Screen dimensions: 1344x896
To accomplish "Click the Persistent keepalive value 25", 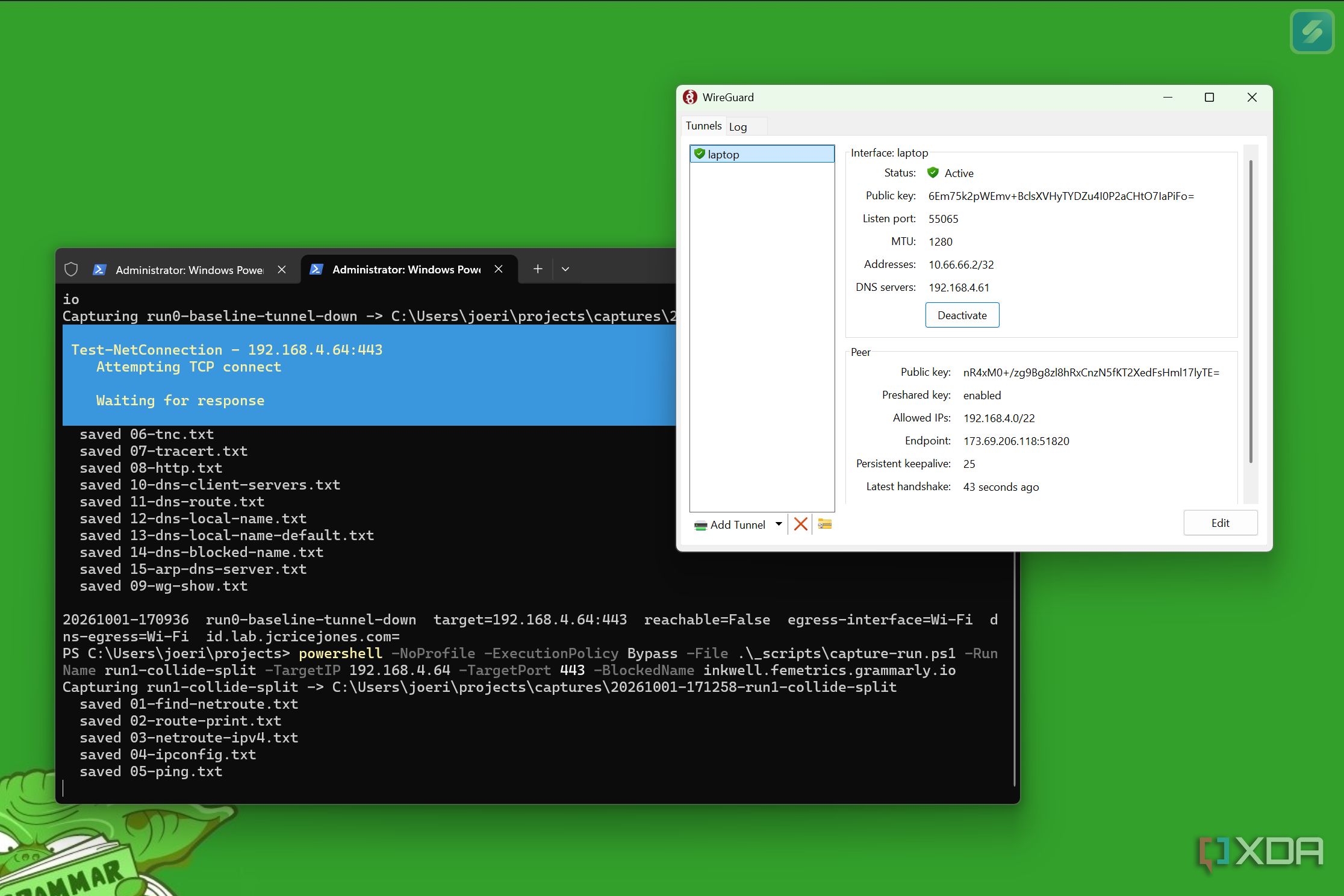I will 969,464.
